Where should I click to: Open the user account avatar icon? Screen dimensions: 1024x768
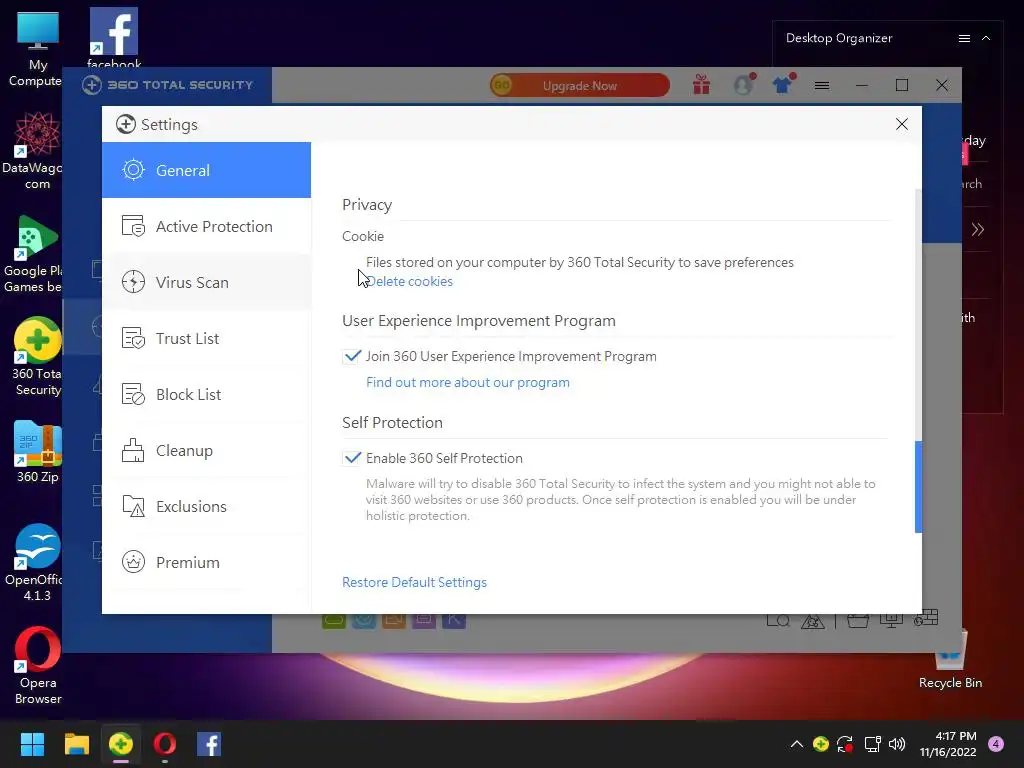click(743, 85)
